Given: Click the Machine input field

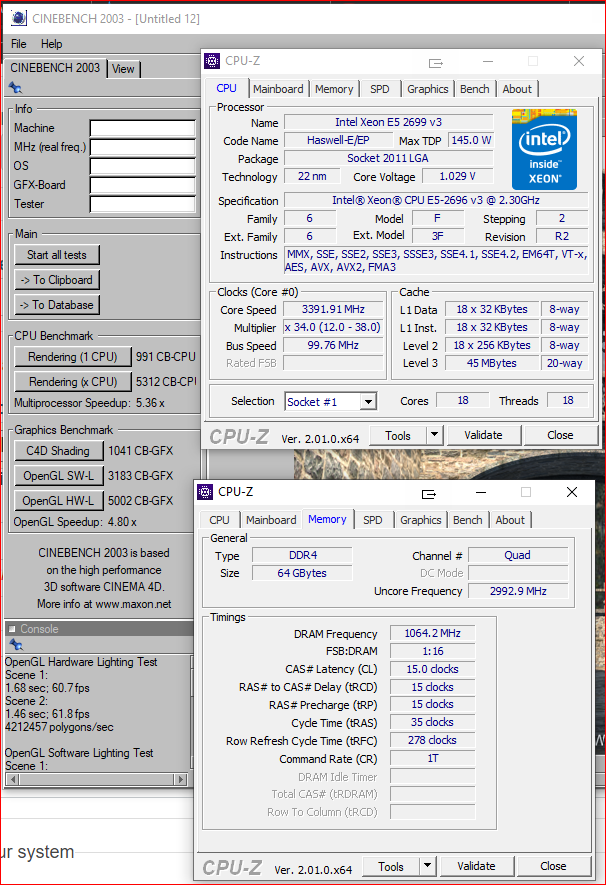Looking at the screenshot, I should click(x=143, y=128).
